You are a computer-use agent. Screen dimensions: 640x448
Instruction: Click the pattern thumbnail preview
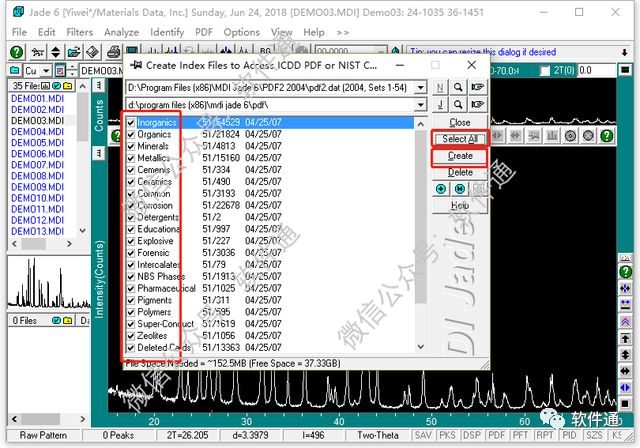(49, 282)
